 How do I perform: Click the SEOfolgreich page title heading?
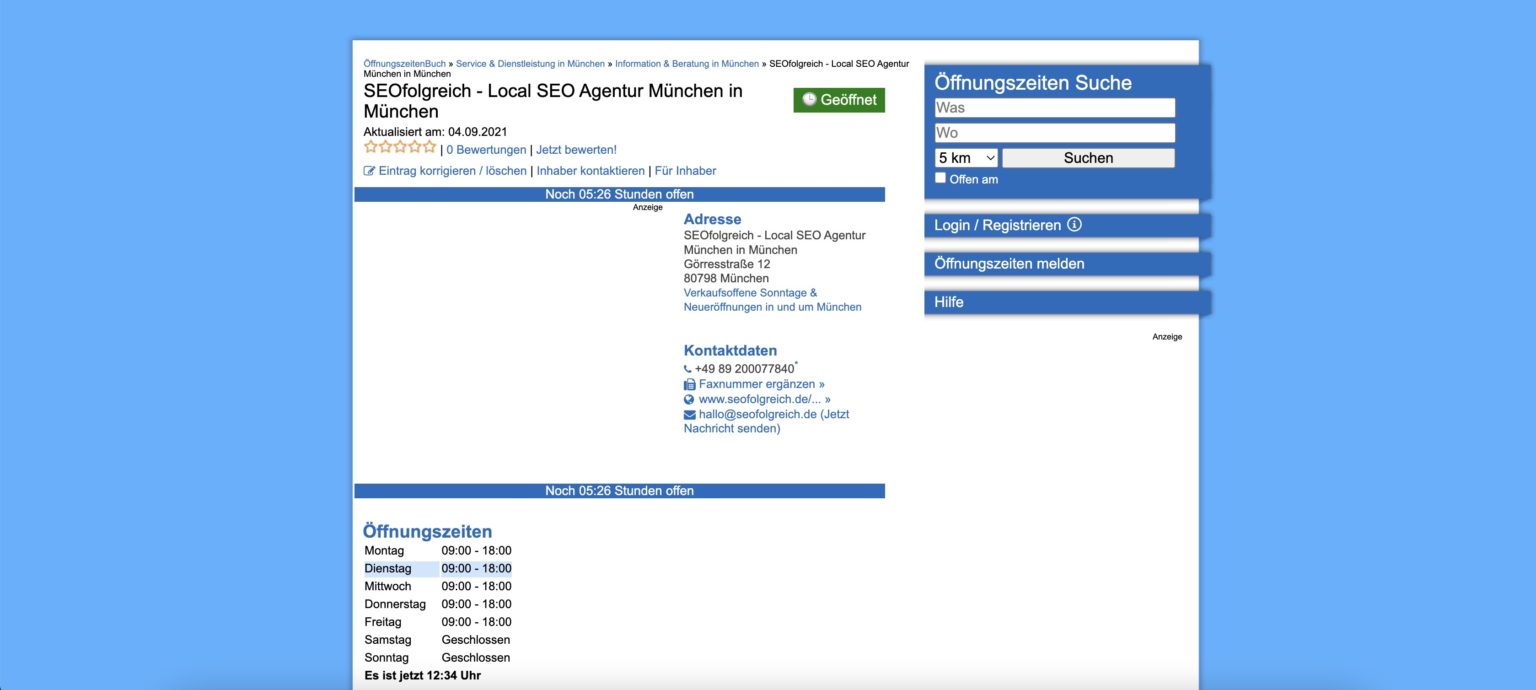[553, 101]
